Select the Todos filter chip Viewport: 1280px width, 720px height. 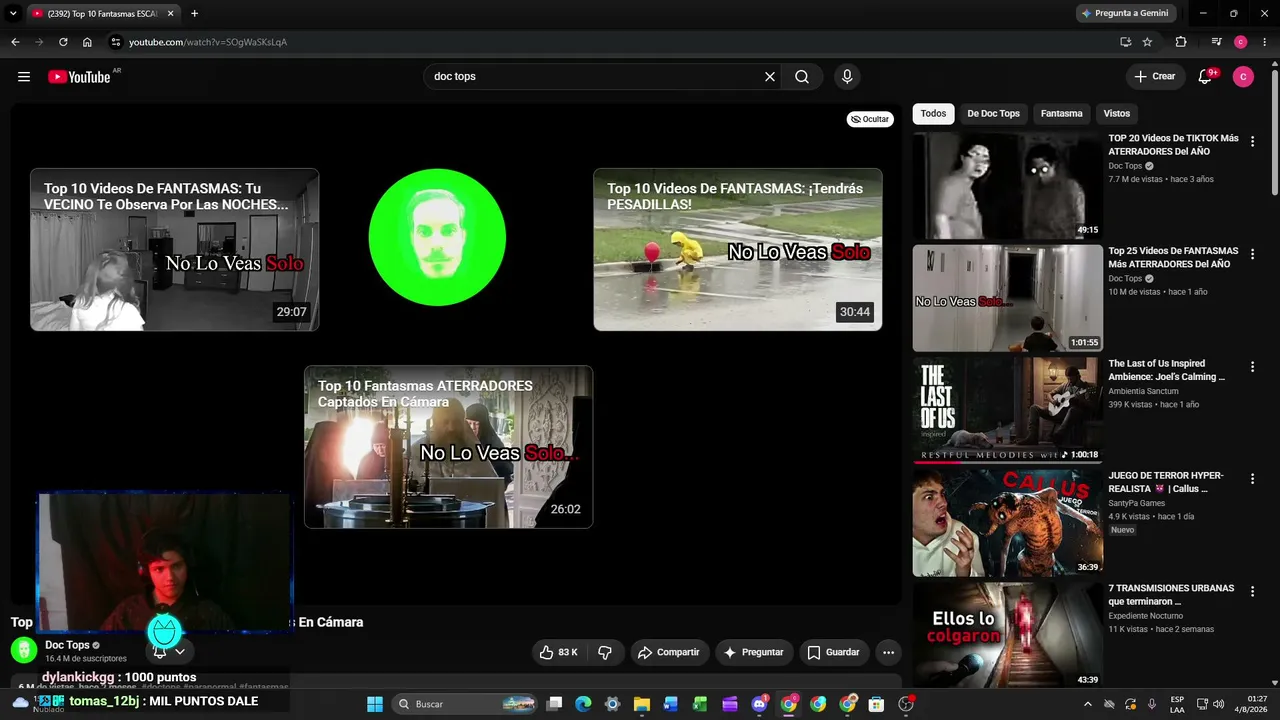(933, 114)
